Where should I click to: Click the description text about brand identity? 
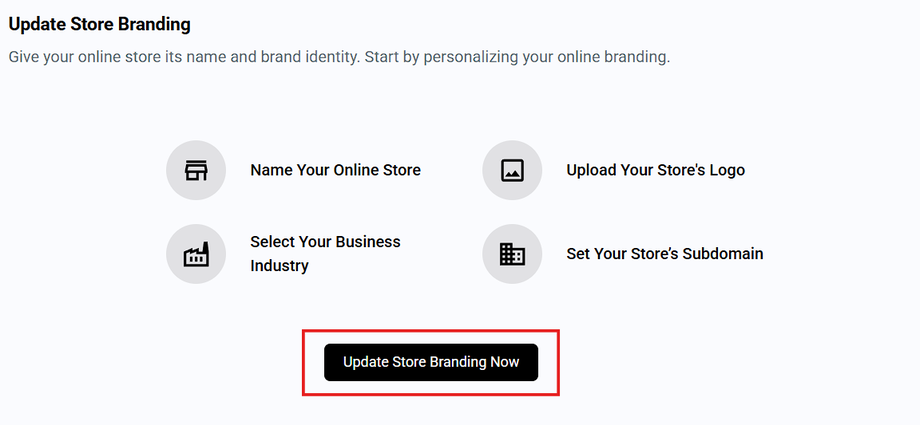click(200, 57)
